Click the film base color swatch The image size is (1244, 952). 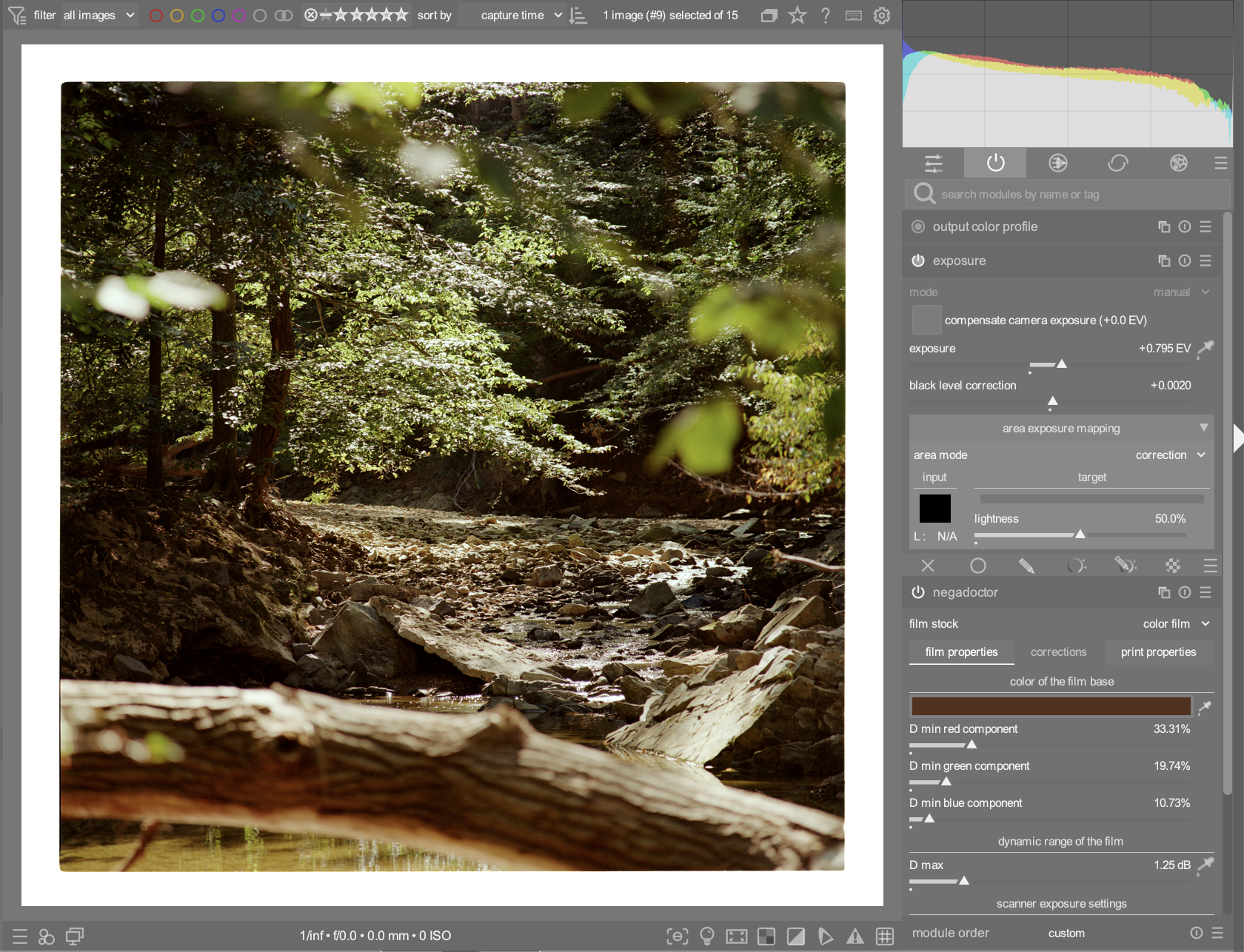pyautogui.click(x=1050, y=706)
